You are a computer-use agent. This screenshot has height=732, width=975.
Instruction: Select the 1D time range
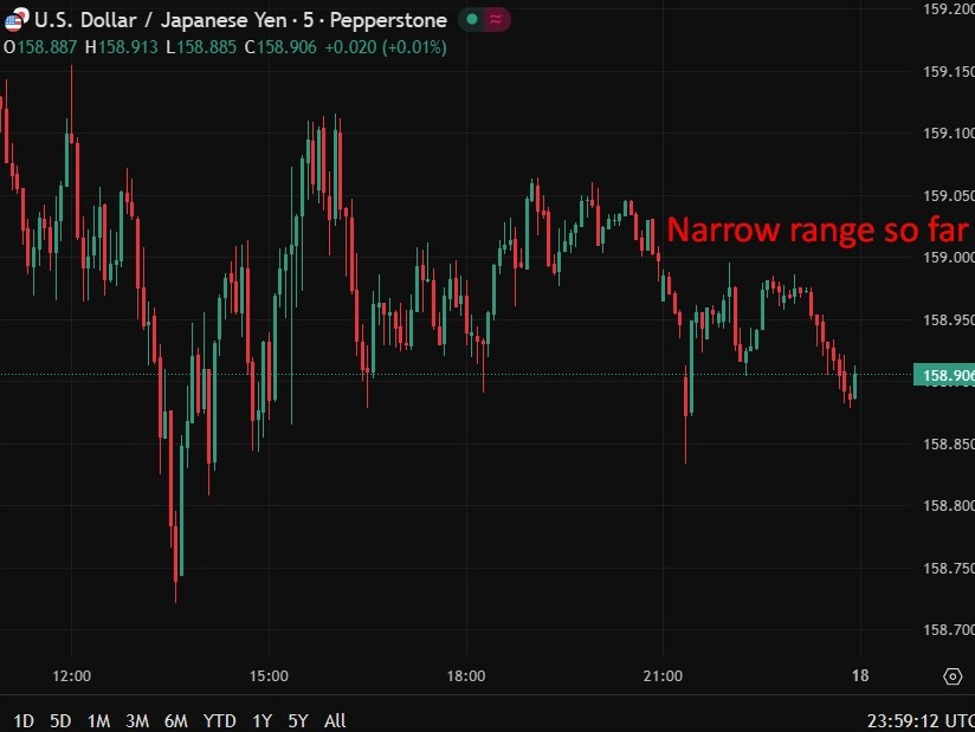click(x=24, y=720)
